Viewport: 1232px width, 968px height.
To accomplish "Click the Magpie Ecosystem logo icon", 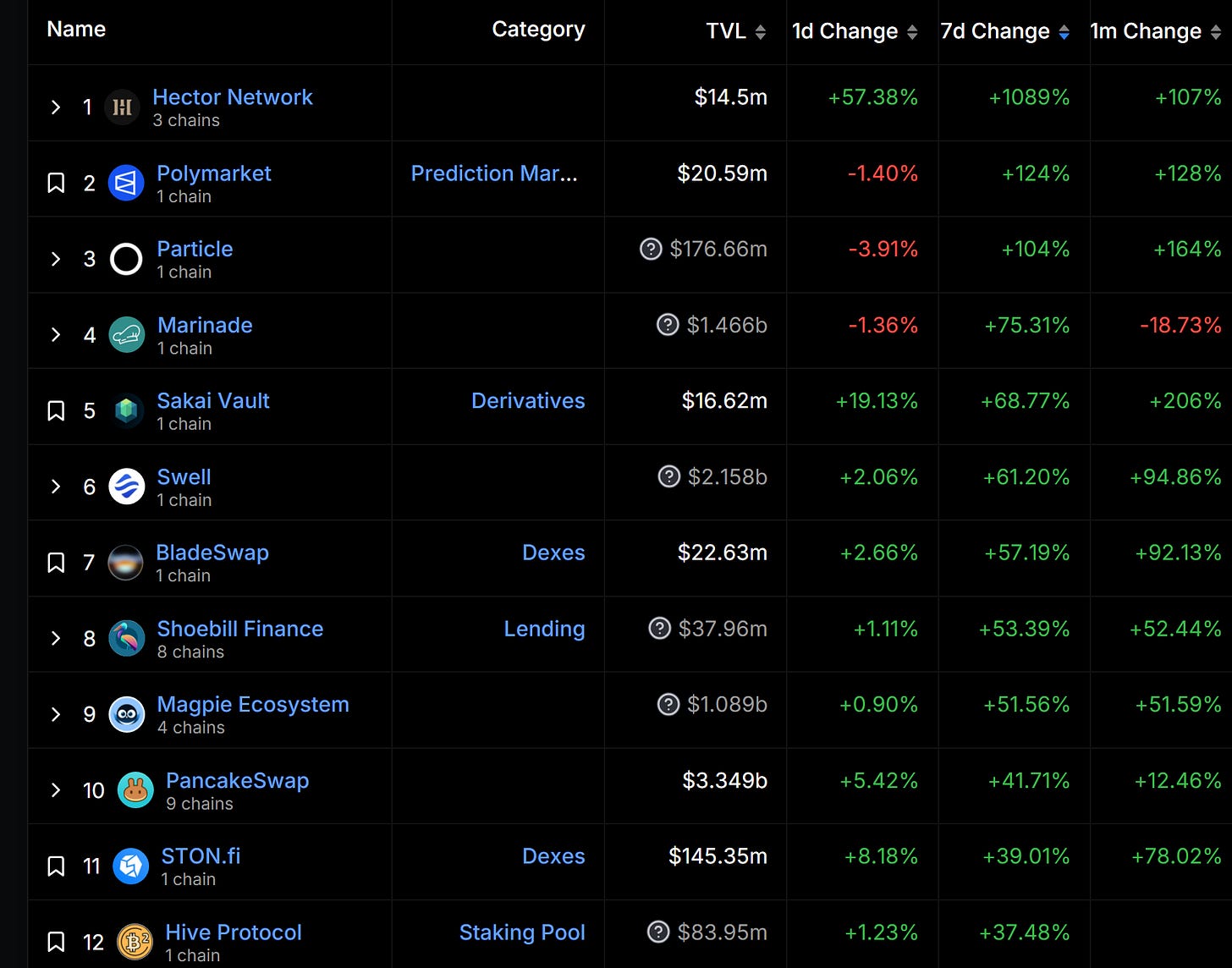I will [127, 714].
